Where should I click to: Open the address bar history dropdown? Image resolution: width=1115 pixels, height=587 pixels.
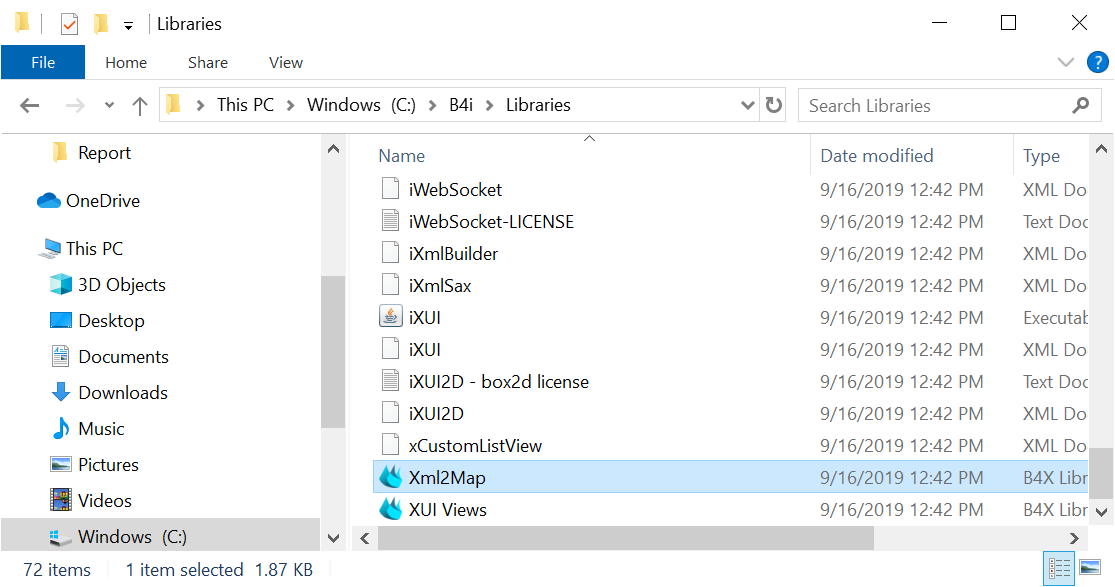click(x=747, y=105)
